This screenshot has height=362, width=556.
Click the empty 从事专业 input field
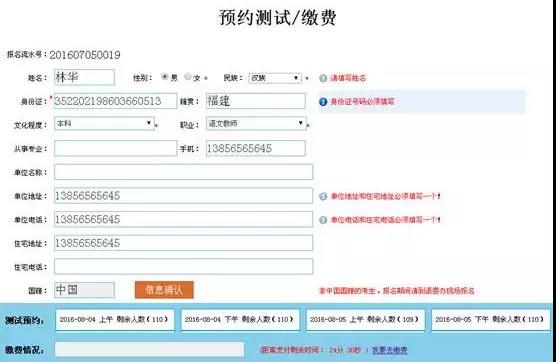click(115, 148)
